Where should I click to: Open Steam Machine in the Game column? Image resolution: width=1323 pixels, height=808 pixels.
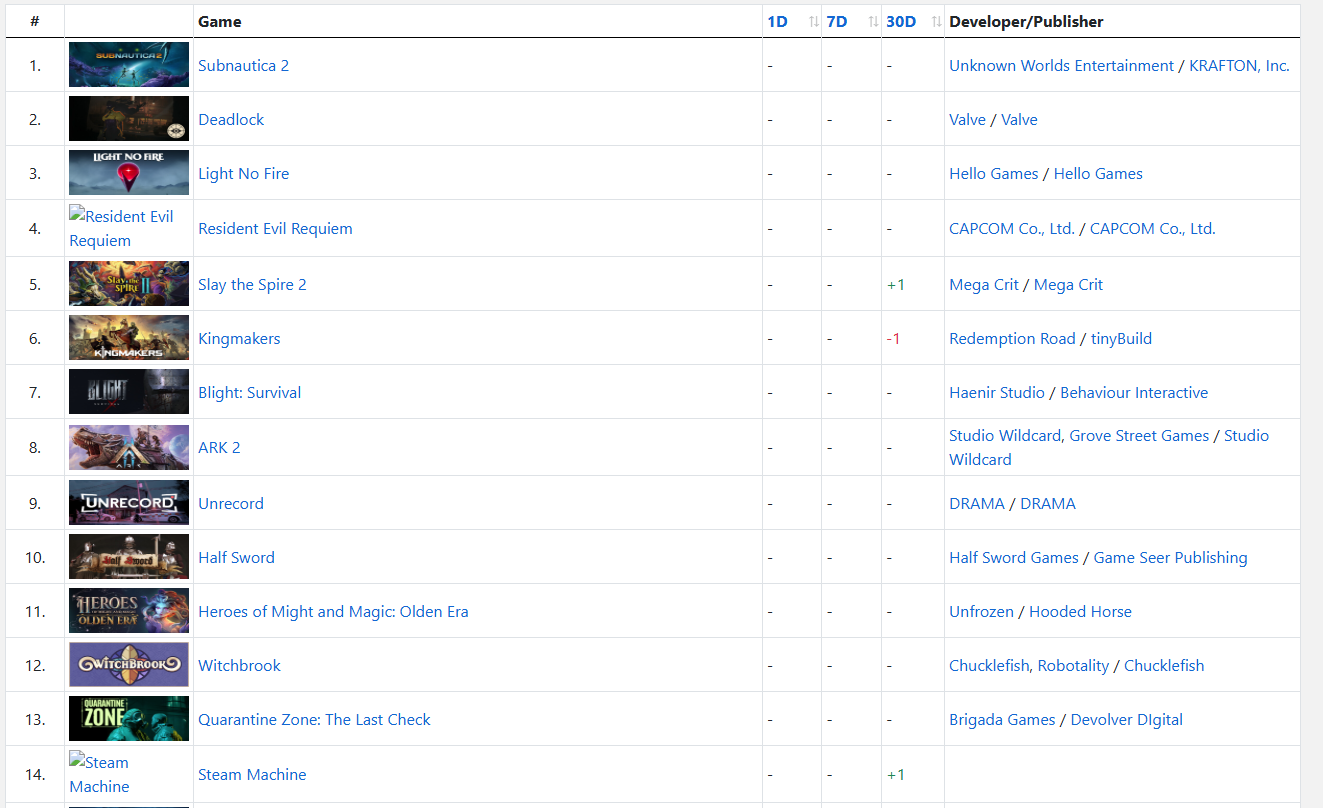[252, 775]
